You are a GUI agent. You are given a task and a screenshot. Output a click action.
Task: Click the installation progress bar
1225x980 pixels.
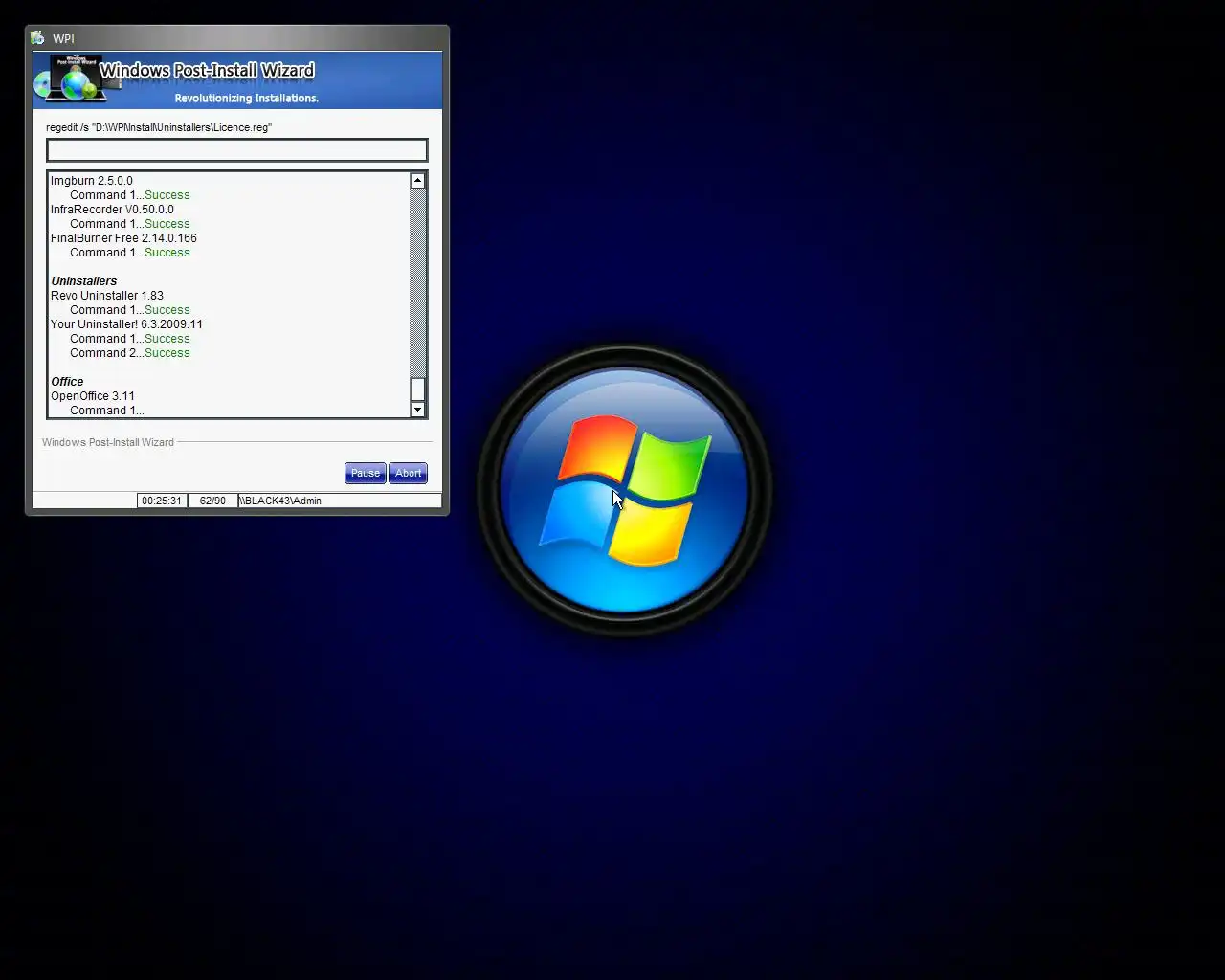(x=237, y=150)
